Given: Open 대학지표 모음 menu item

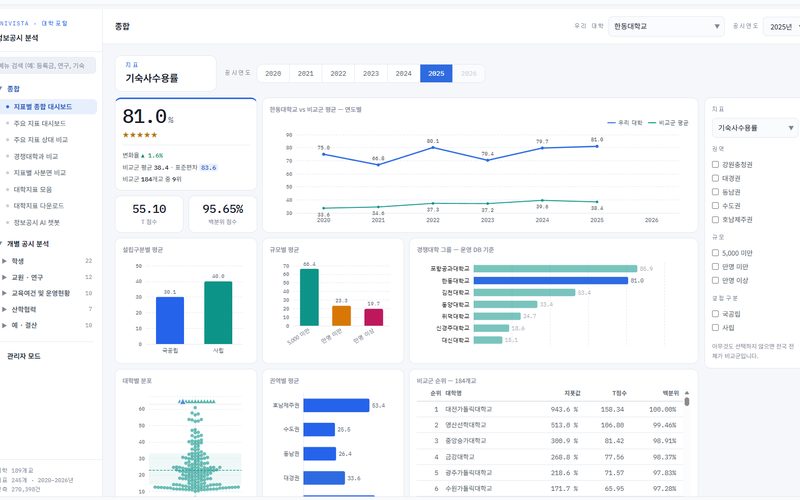Looking at the screenshot, I should (33, 189).
